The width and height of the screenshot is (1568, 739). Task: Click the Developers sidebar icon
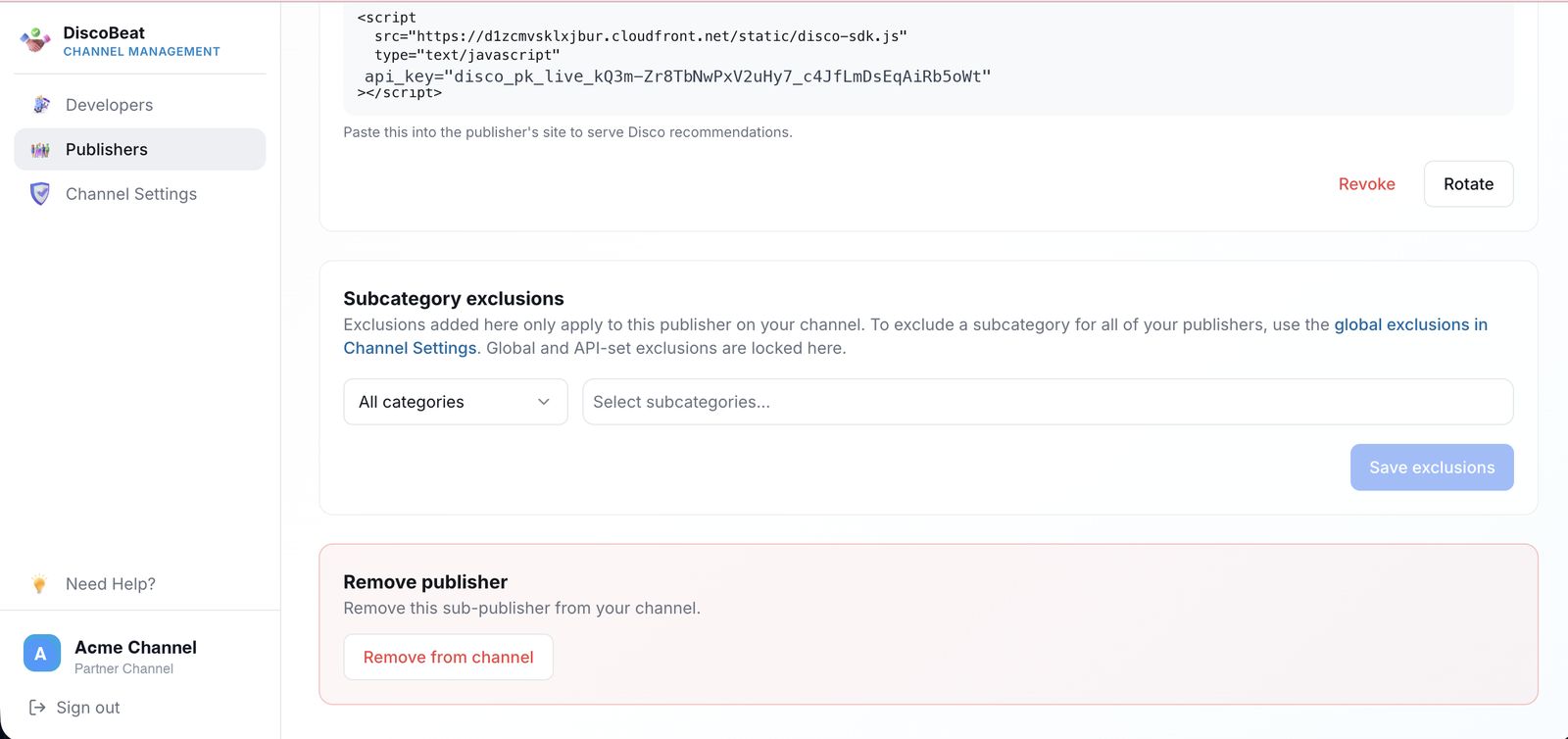point(40,105)
